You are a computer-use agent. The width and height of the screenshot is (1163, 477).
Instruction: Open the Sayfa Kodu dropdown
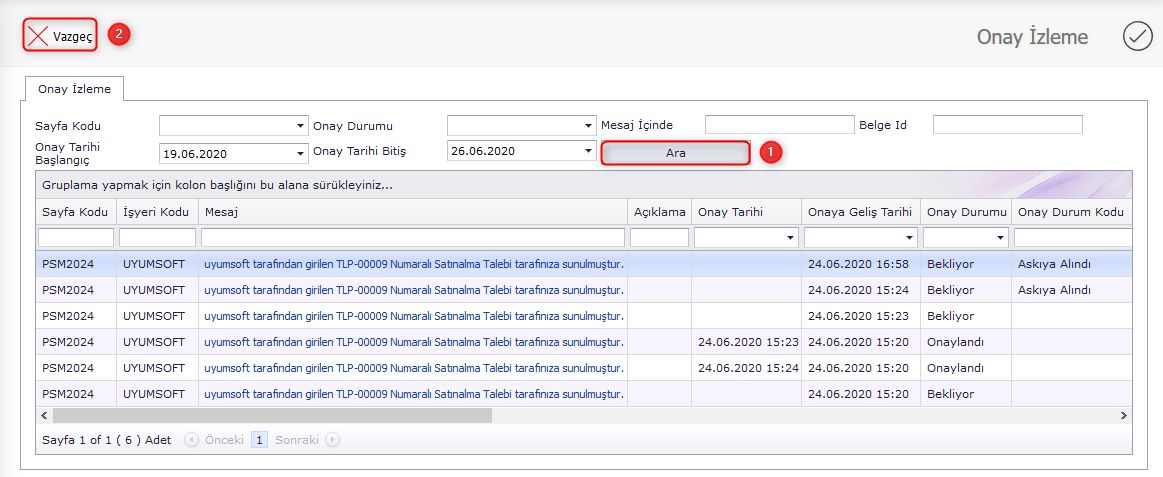301,126
